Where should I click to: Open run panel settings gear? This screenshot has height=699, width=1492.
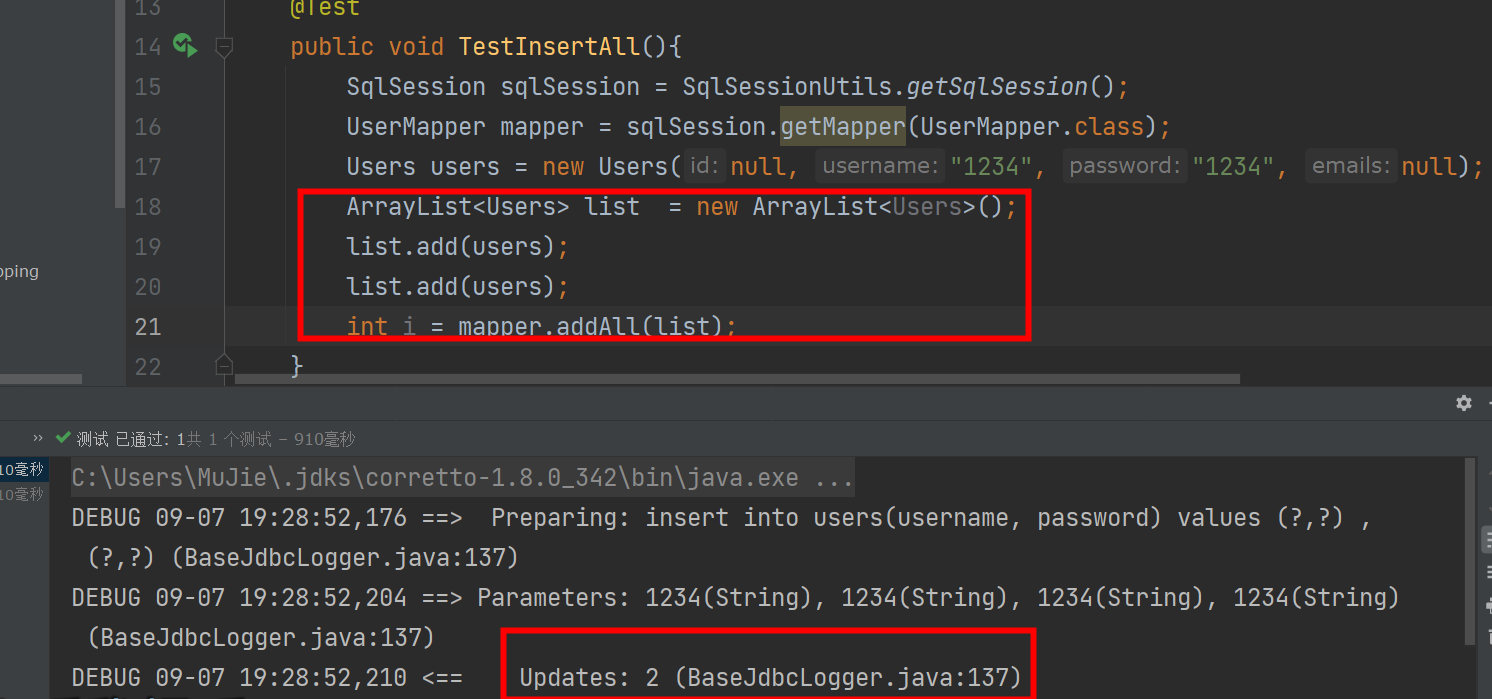[1464, 403]
